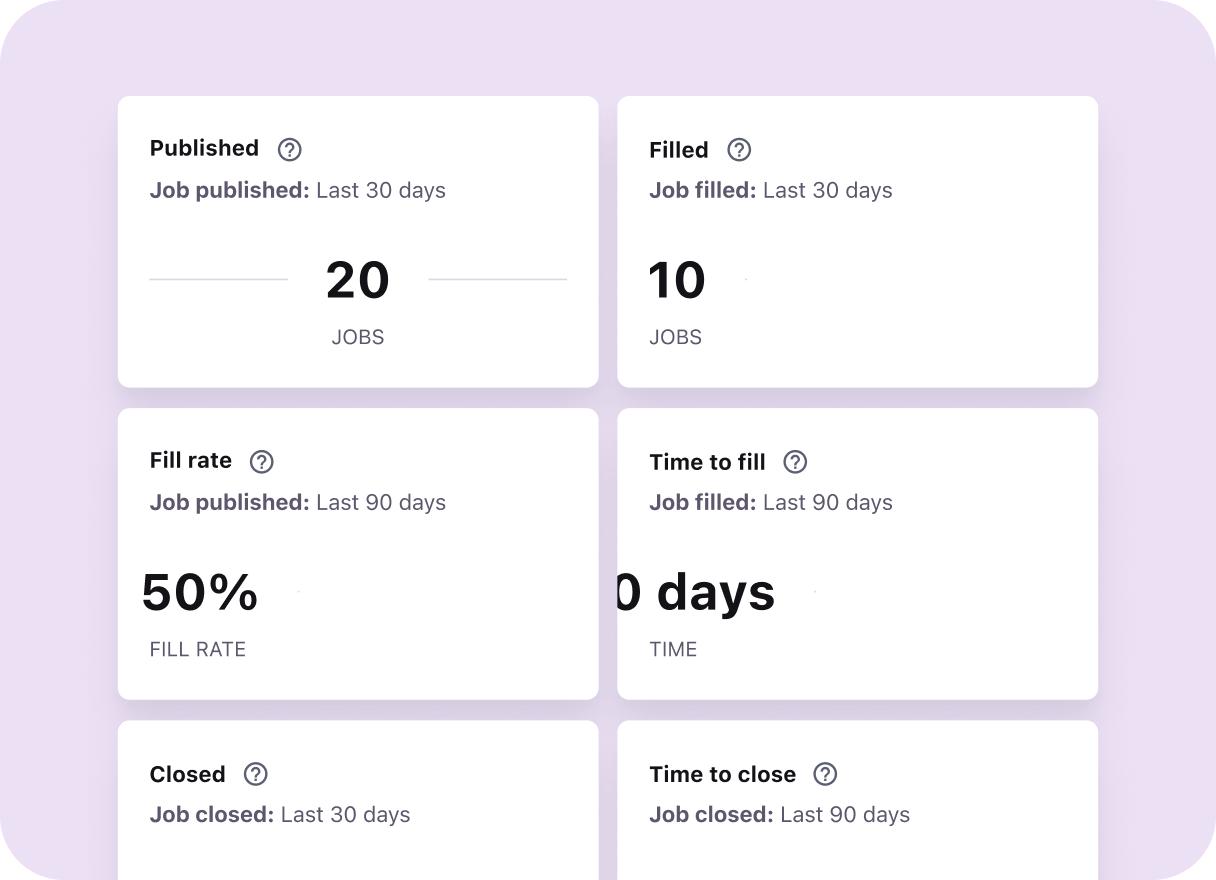The height and width of the screenshot is (880, 1216).
Task: Click the JOBS label under the Published count
Action: pyautogui.click(x=357, y=337)
